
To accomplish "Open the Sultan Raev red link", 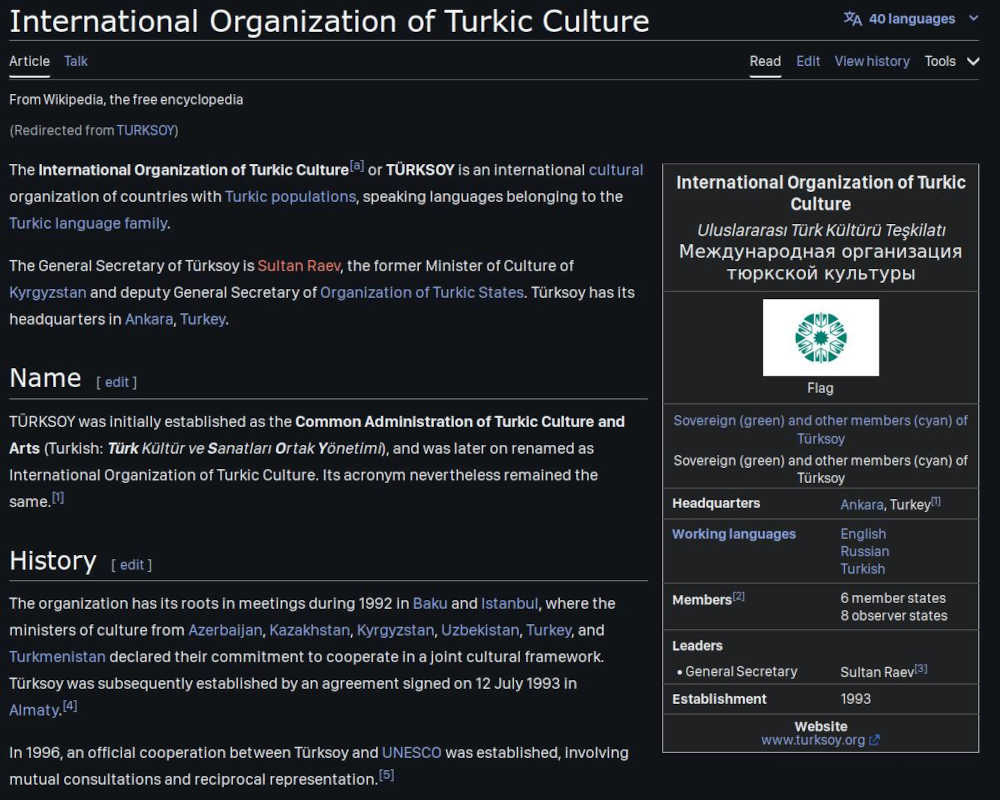I will 298,266.
